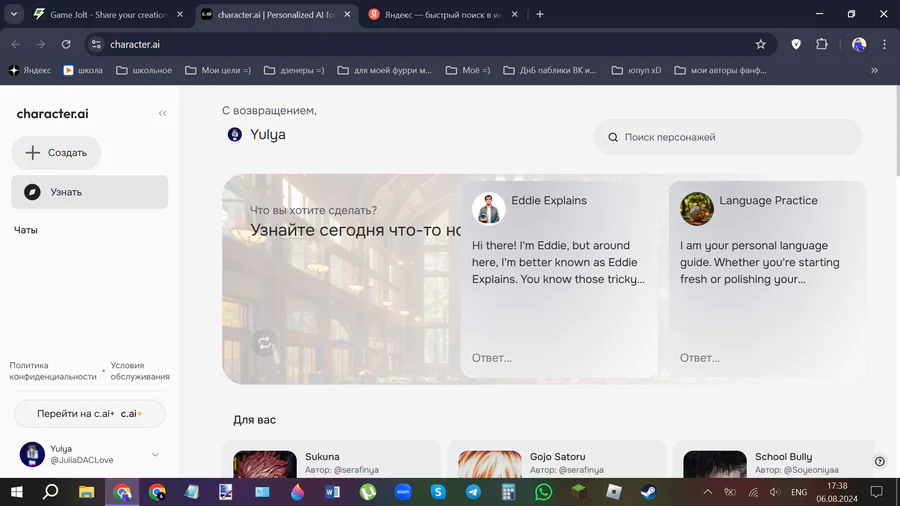900x506 pixels.
Task: Open the Extensions puzzle icon
Action: (x=822, y=44)
